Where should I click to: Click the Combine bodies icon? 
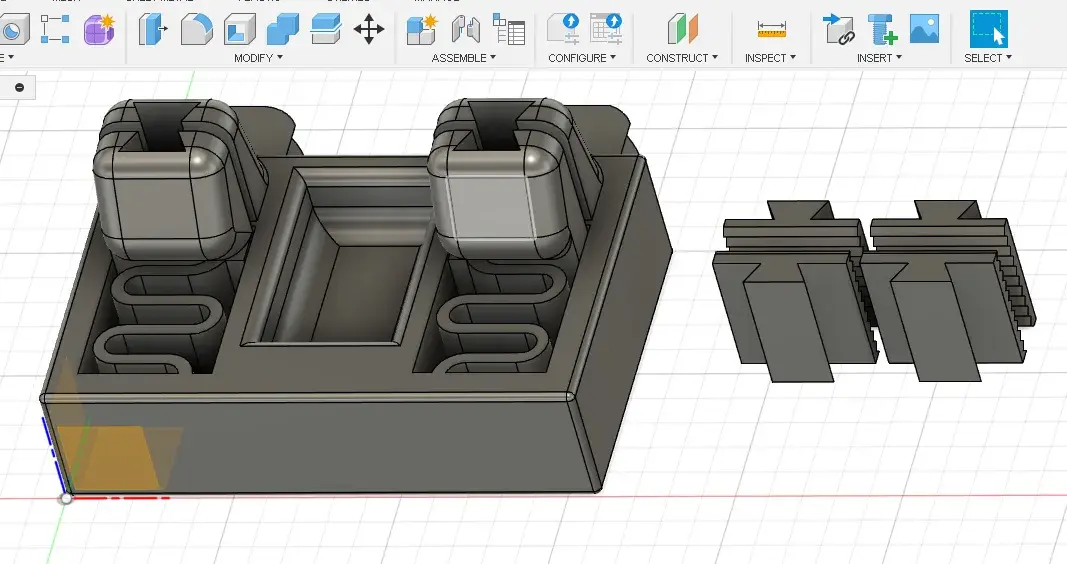[283, 30]
